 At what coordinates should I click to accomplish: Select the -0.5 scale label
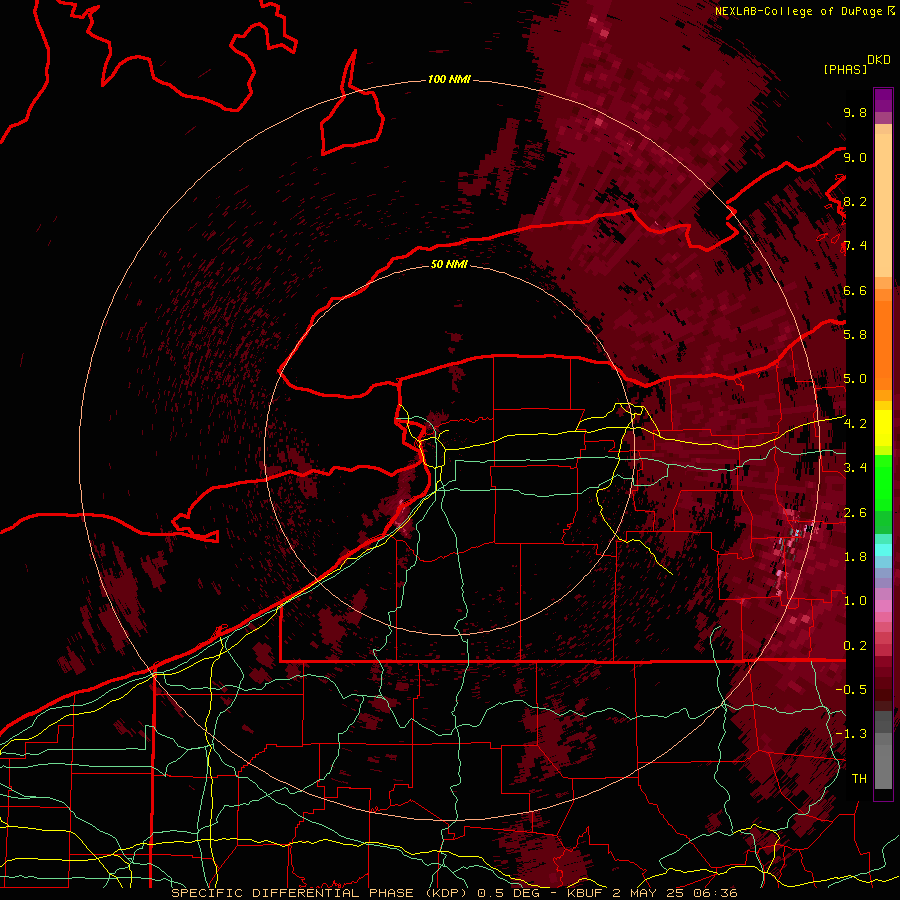[851, 690]
